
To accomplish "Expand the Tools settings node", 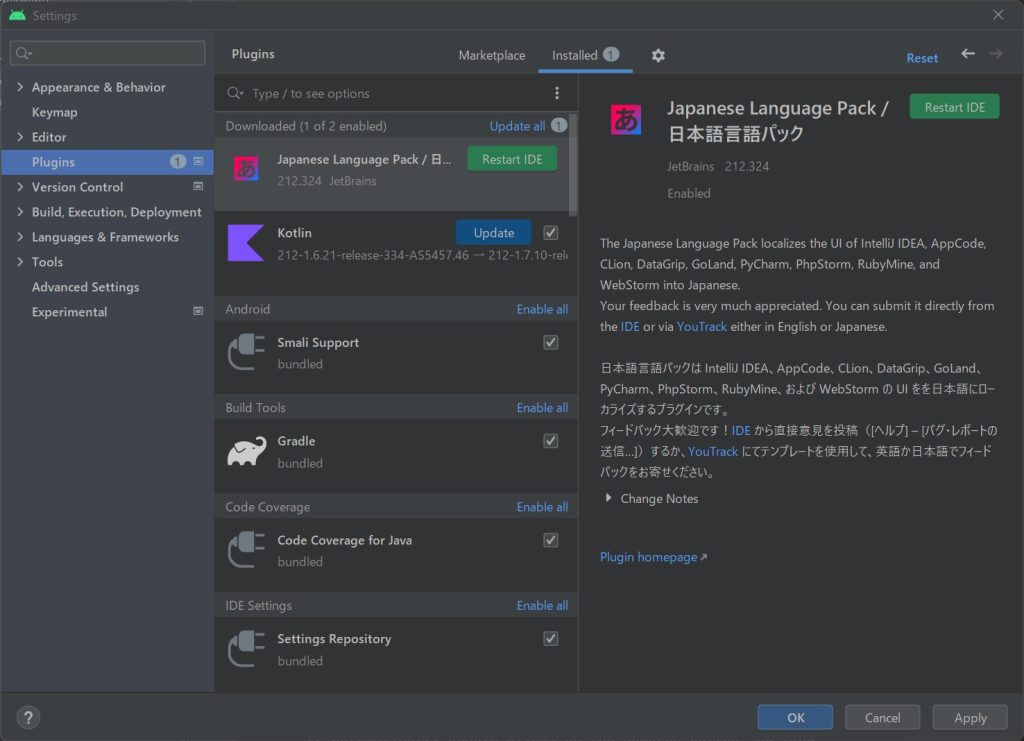I will pos(20,262).
